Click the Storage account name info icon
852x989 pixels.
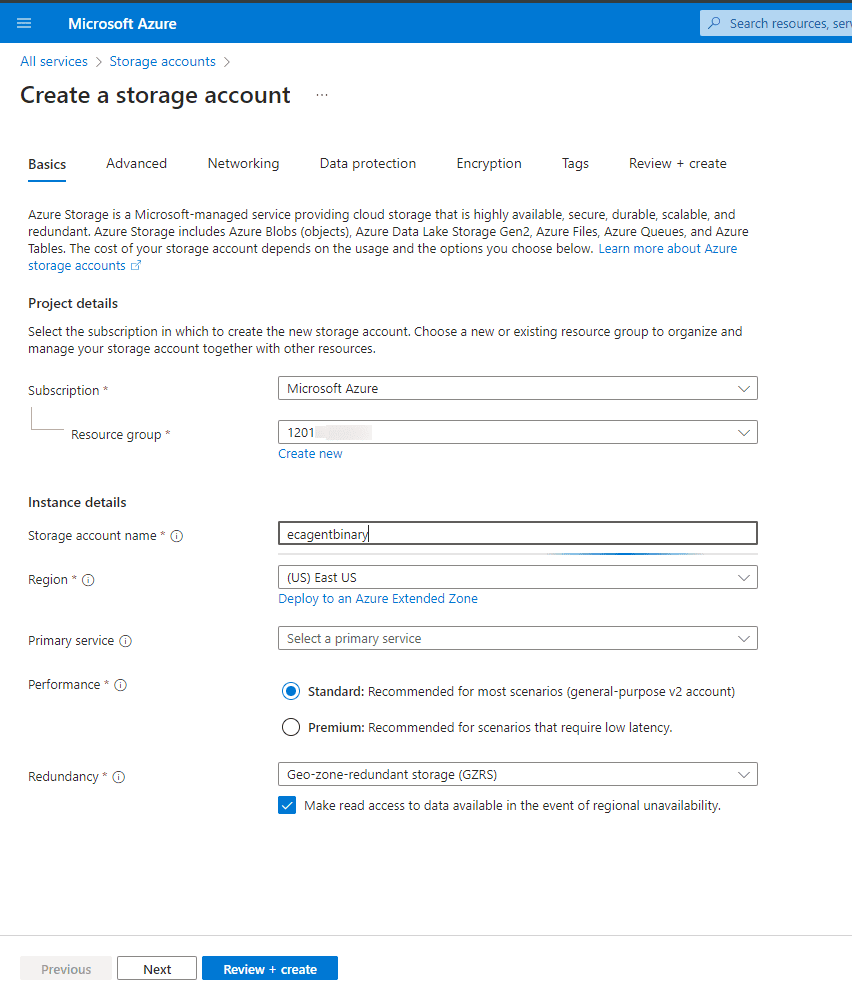[x=177, y=536]
